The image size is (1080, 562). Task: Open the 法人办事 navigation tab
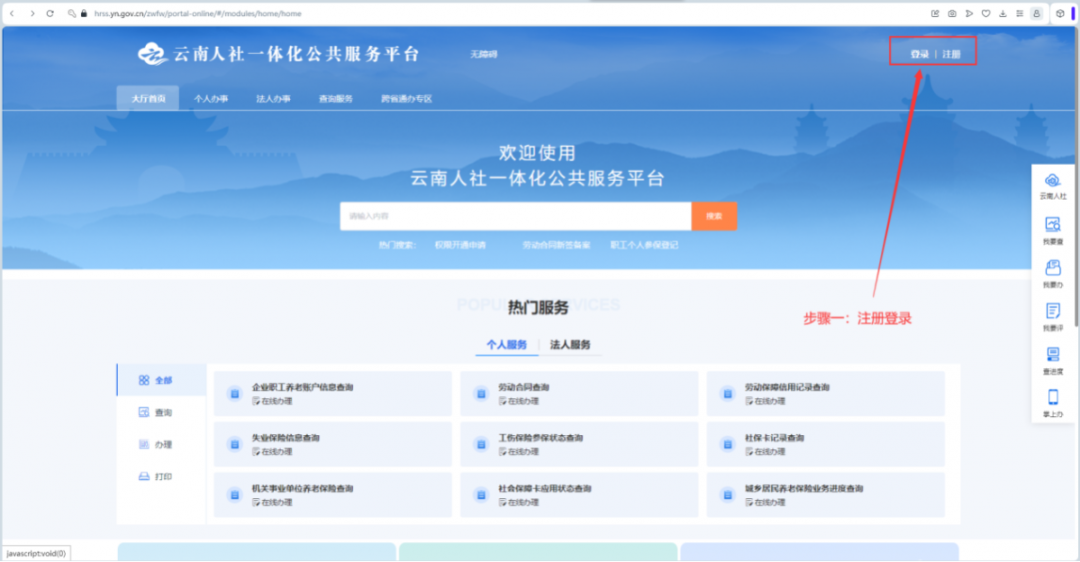point(273,99)
